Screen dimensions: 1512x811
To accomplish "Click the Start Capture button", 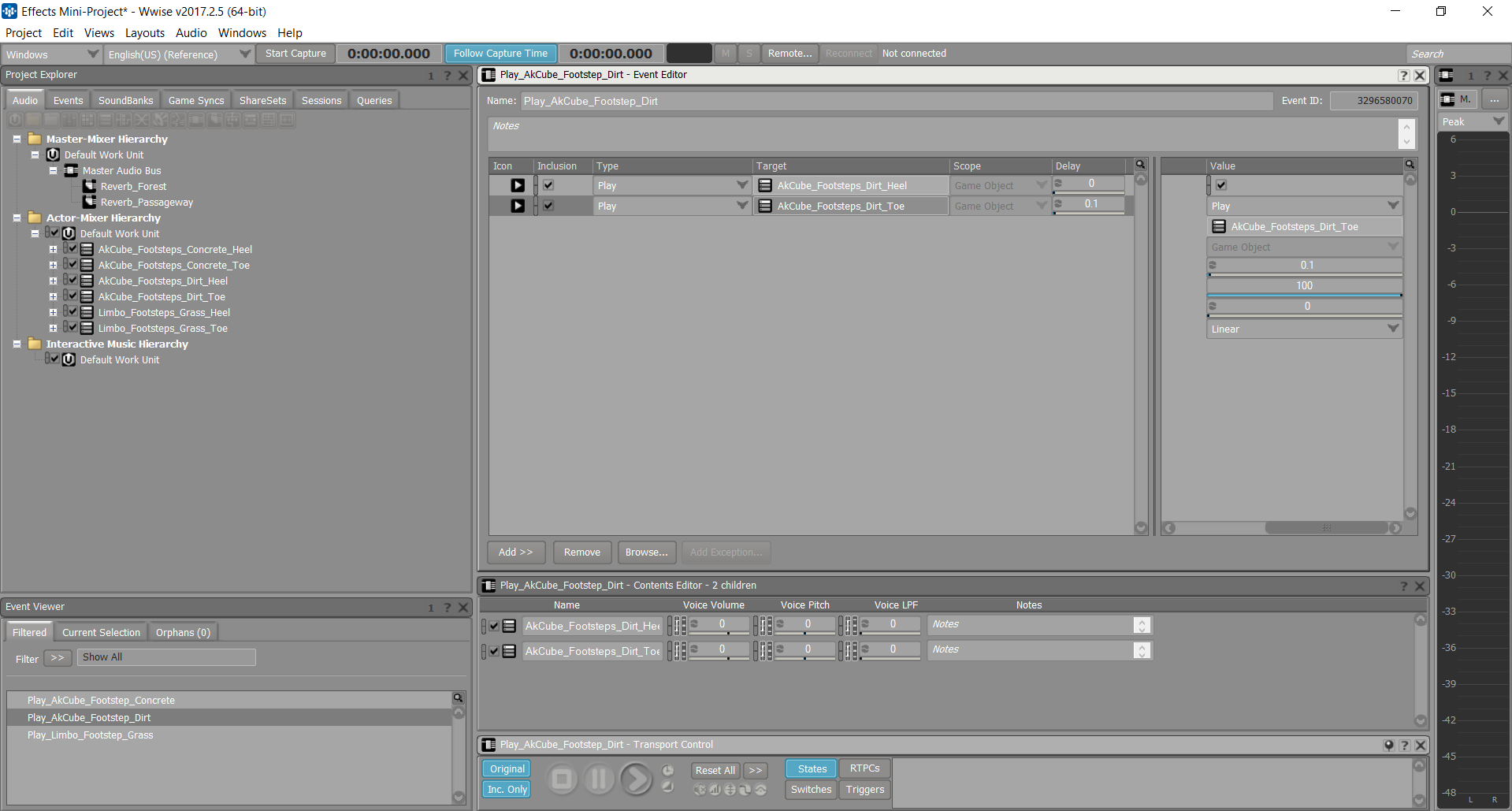I will 295,54.
